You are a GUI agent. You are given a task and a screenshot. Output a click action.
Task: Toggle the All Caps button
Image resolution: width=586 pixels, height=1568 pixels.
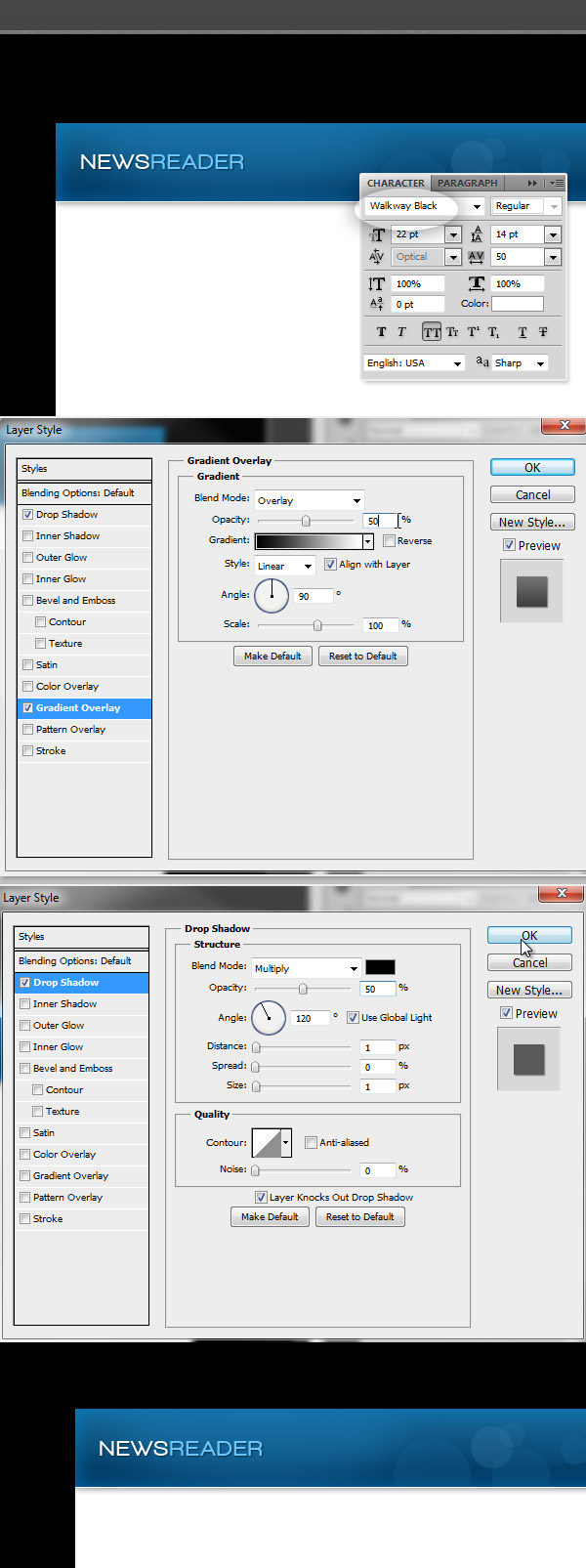pyautogui.click(x=432, y=332)
